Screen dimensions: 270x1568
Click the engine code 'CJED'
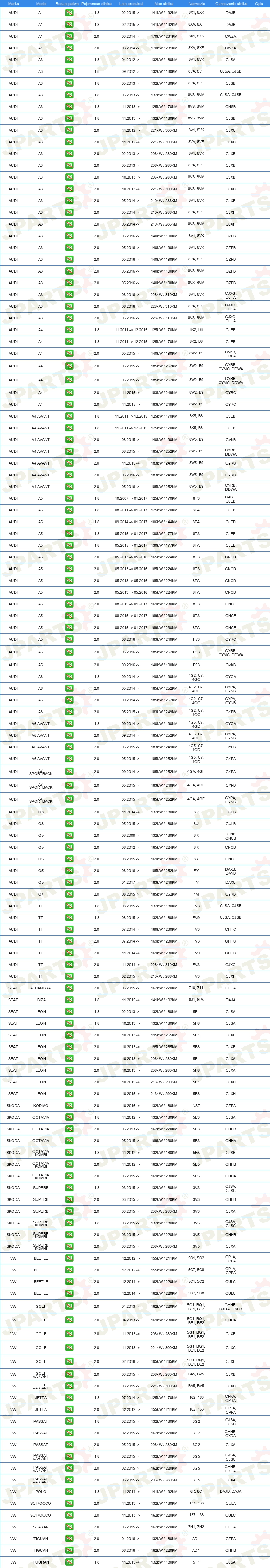[231, 522]
